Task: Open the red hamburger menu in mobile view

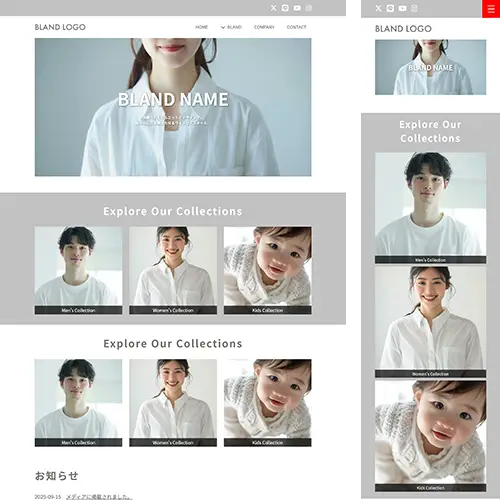Action: coord(491,9)
